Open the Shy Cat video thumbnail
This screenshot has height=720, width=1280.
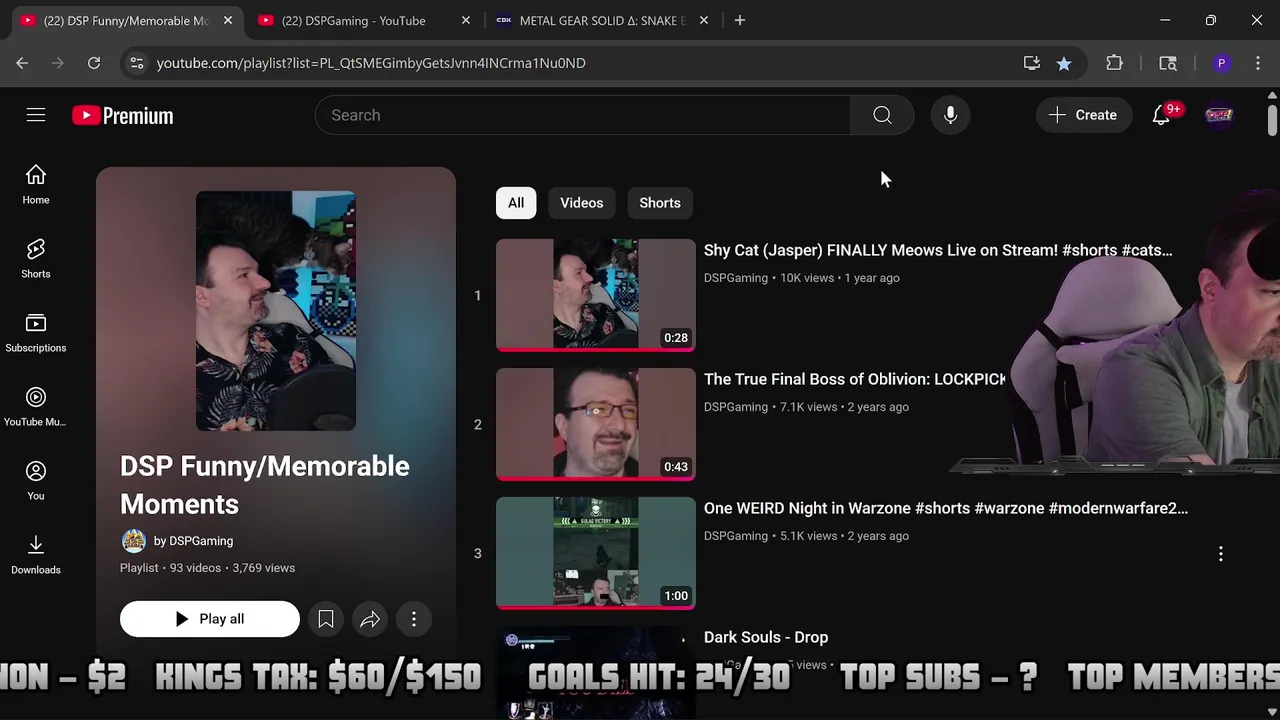[x=596, y=295]
